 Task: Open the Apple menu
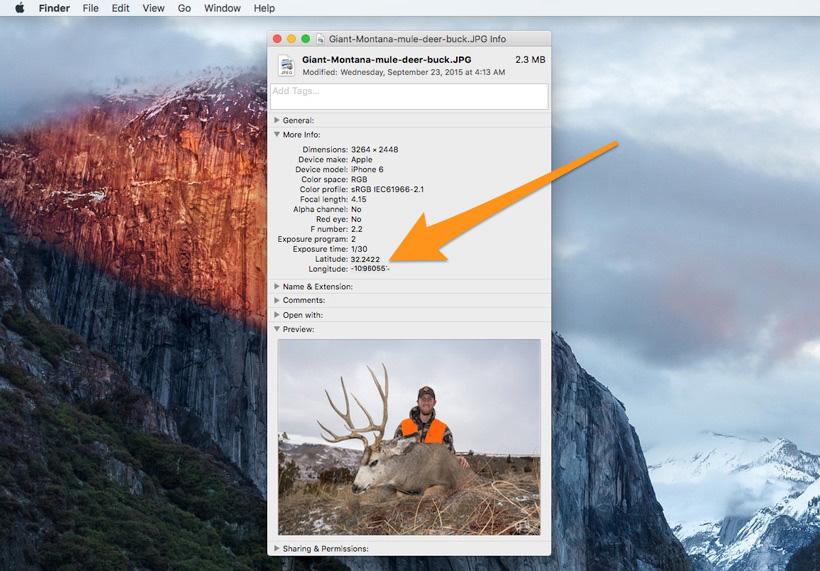[19, 8]
